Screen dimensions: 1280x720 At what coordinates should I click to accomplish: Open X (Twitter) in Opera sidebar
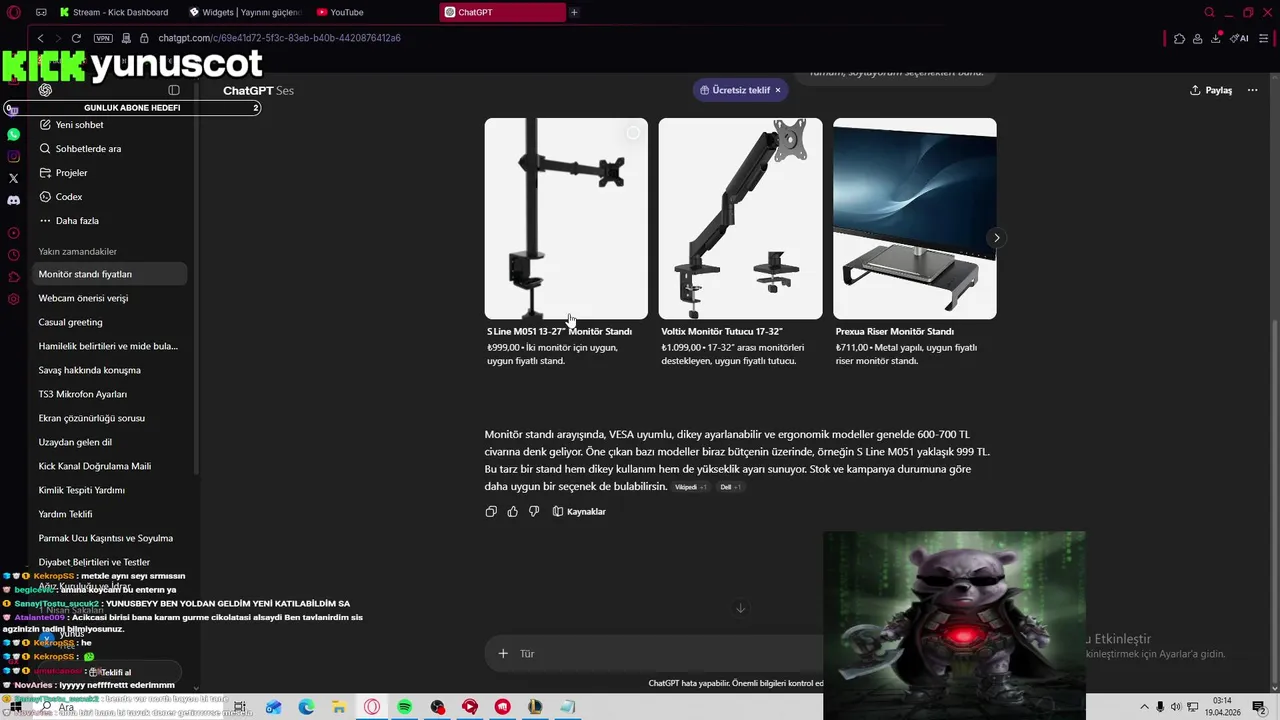(13, 178)
